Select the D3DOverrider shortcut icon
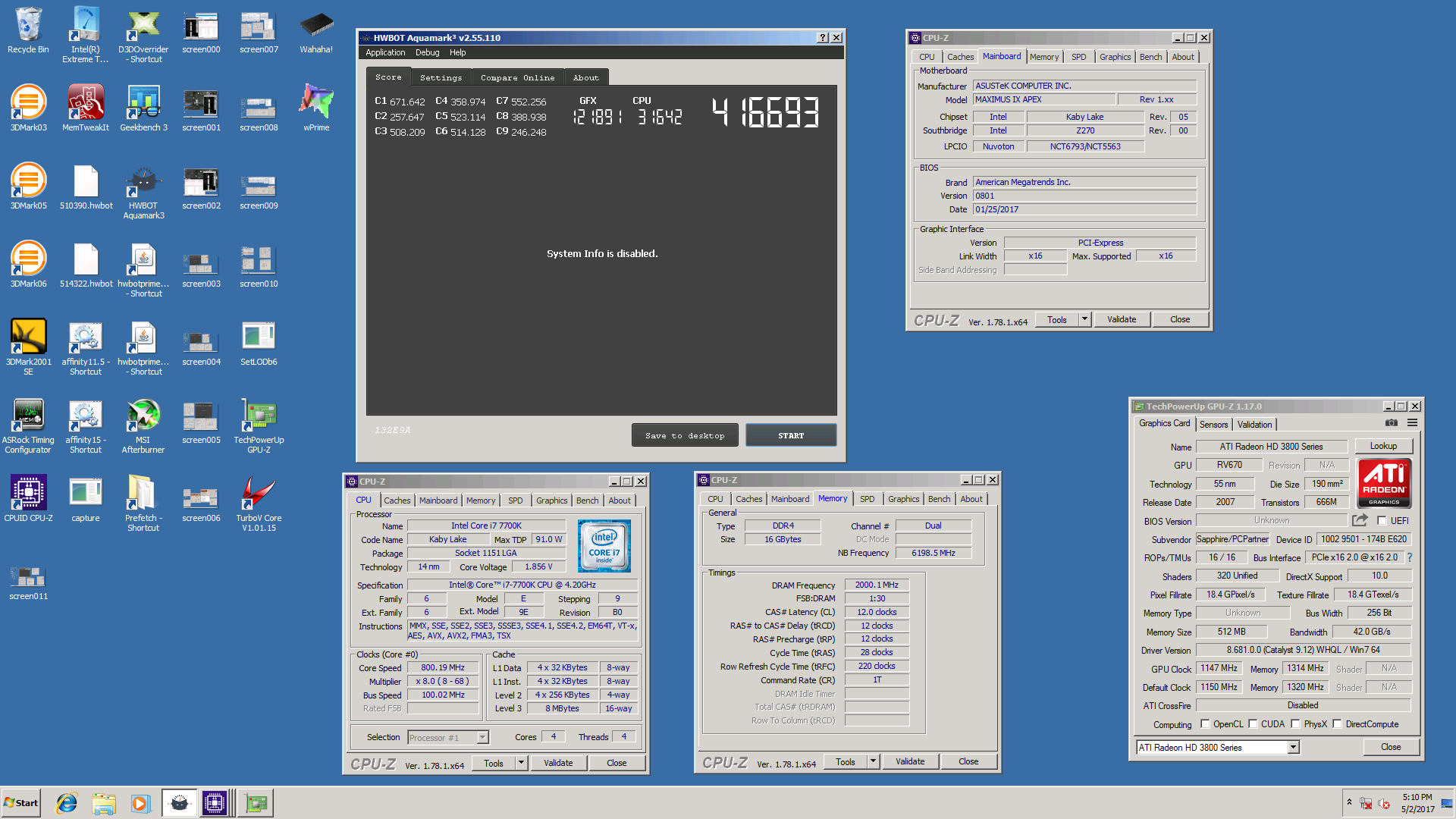 pos(143,34)
